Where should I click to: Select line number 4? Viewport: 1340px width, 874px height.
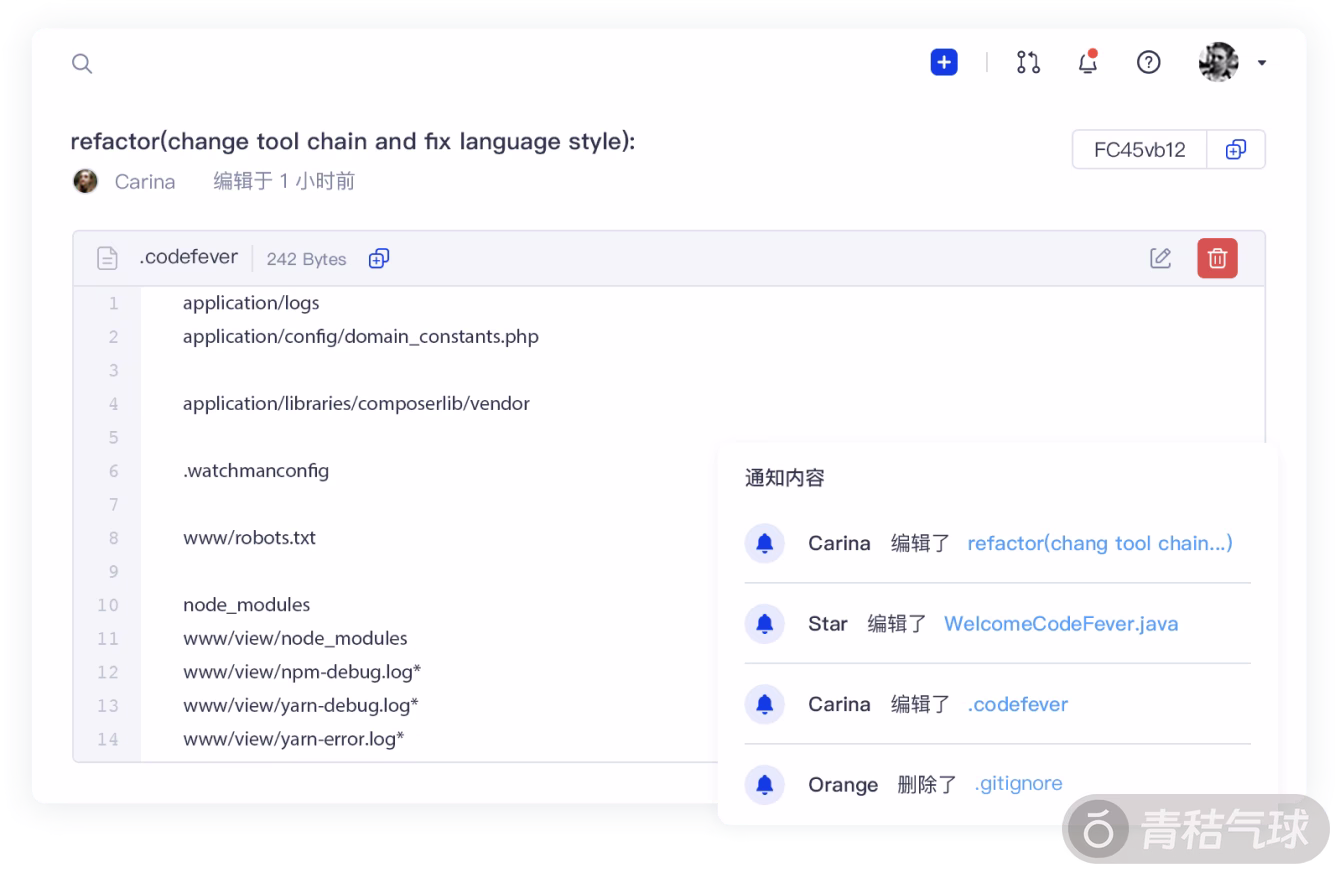(x=113, y=404)
